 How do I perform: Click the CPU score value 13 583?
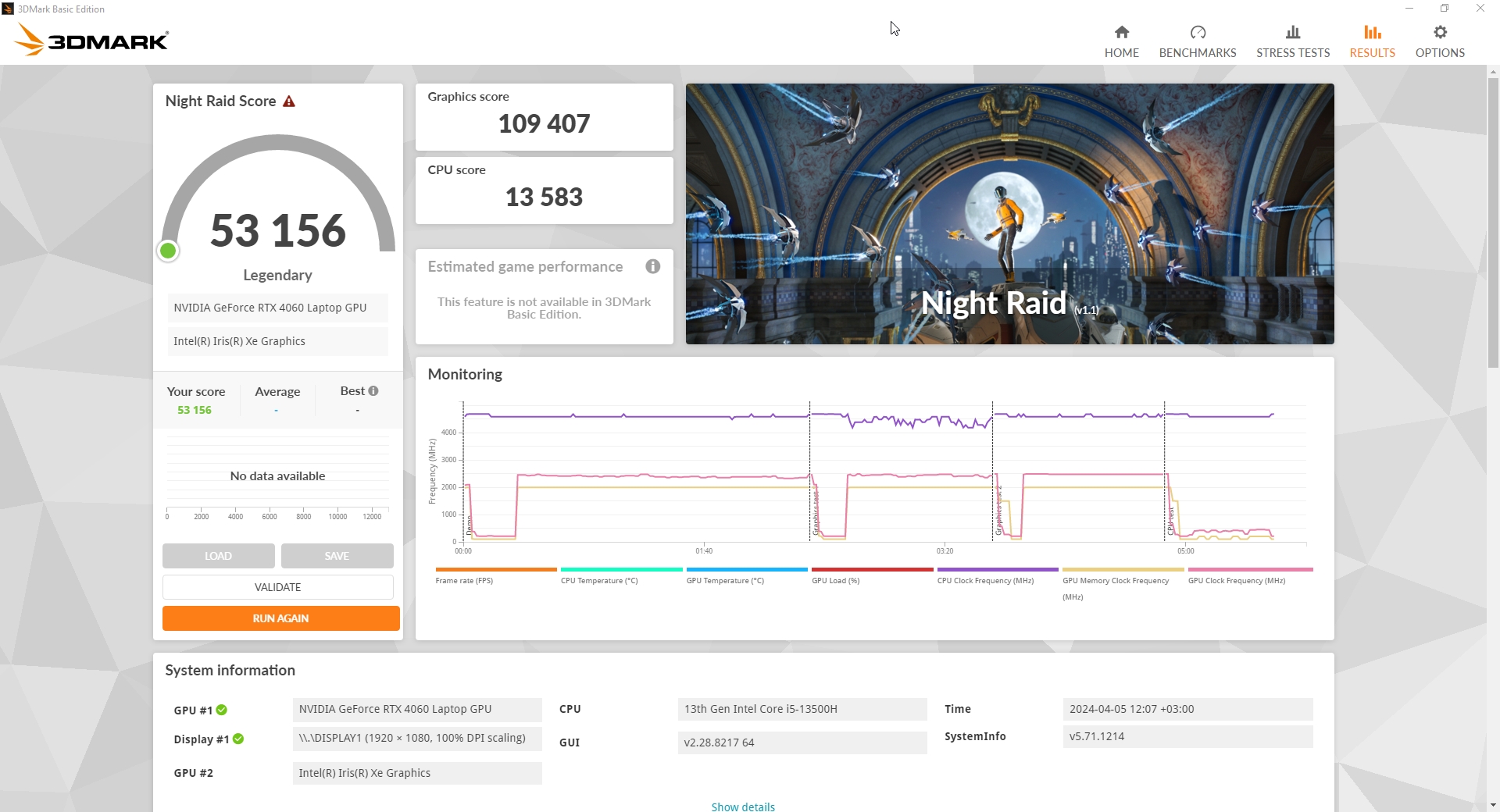coord(545,197)
